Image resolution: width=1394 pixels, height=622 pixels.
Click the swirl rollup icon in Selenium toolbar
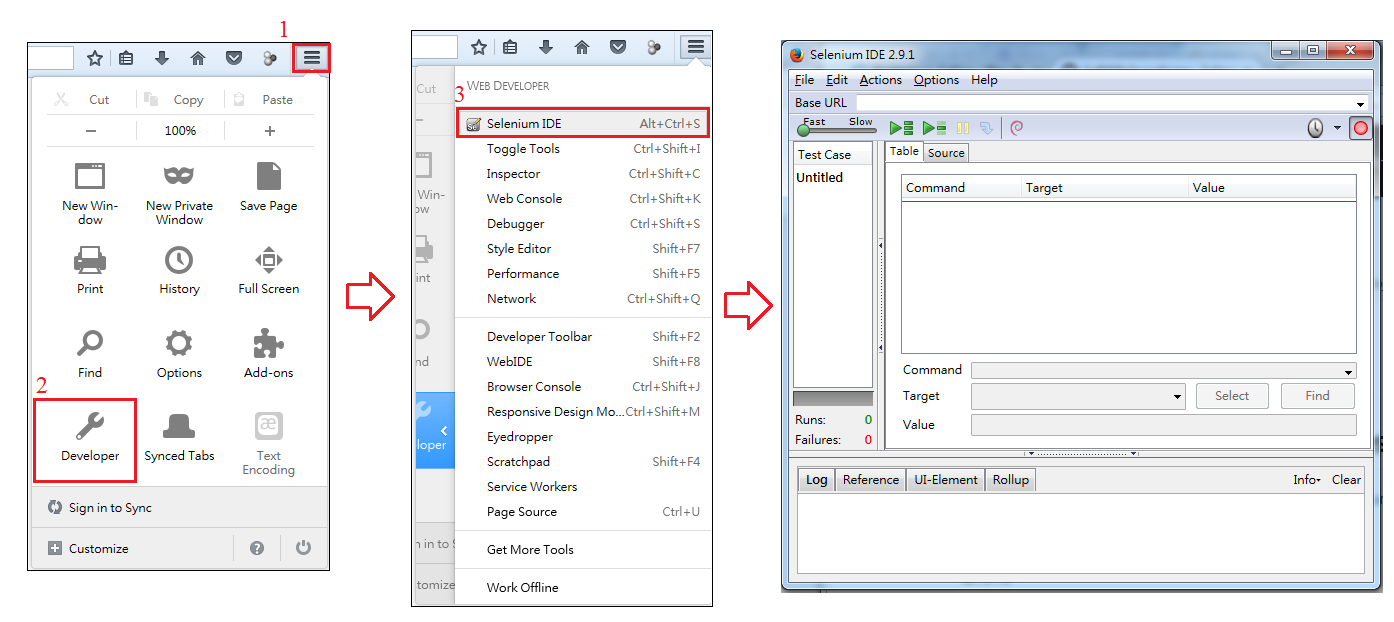(x=1016, y=128)
